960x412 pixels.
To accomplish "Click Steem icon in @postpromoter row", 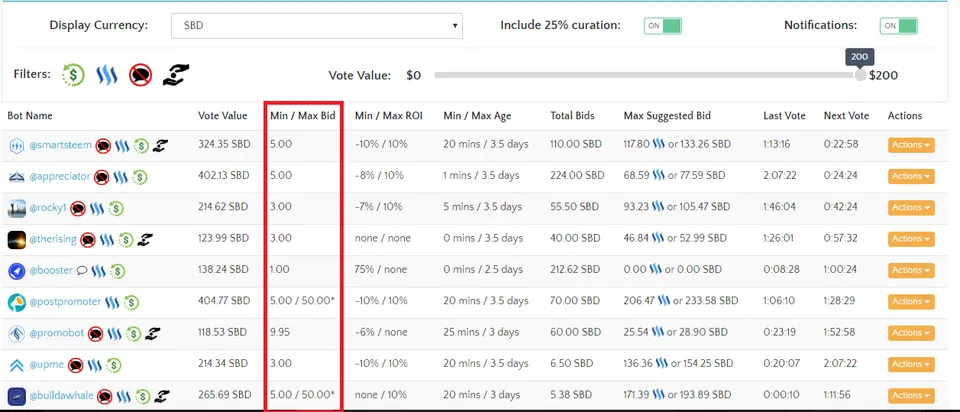I will pyautogui.click(x=112, y=302).
